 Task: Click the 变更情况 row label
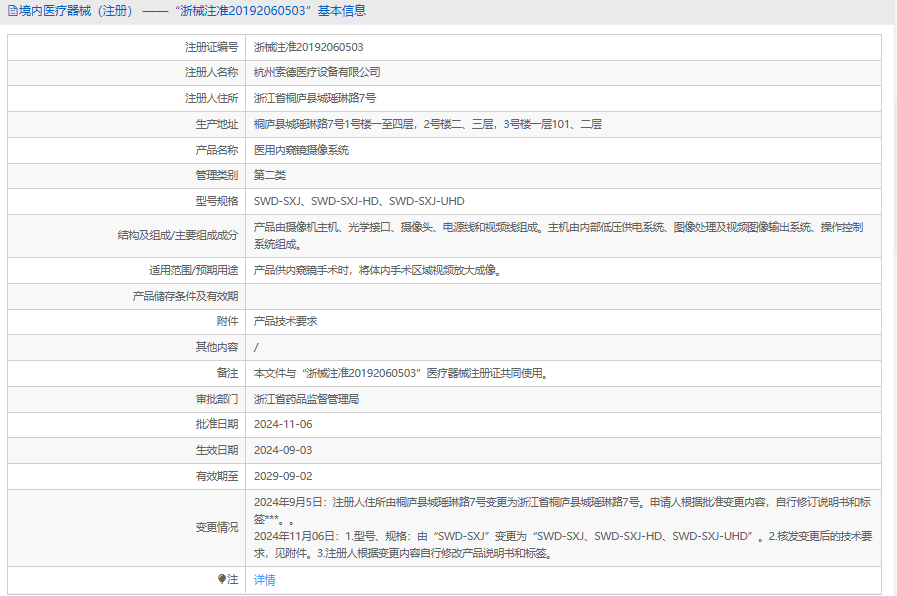[x=216, y=527]
